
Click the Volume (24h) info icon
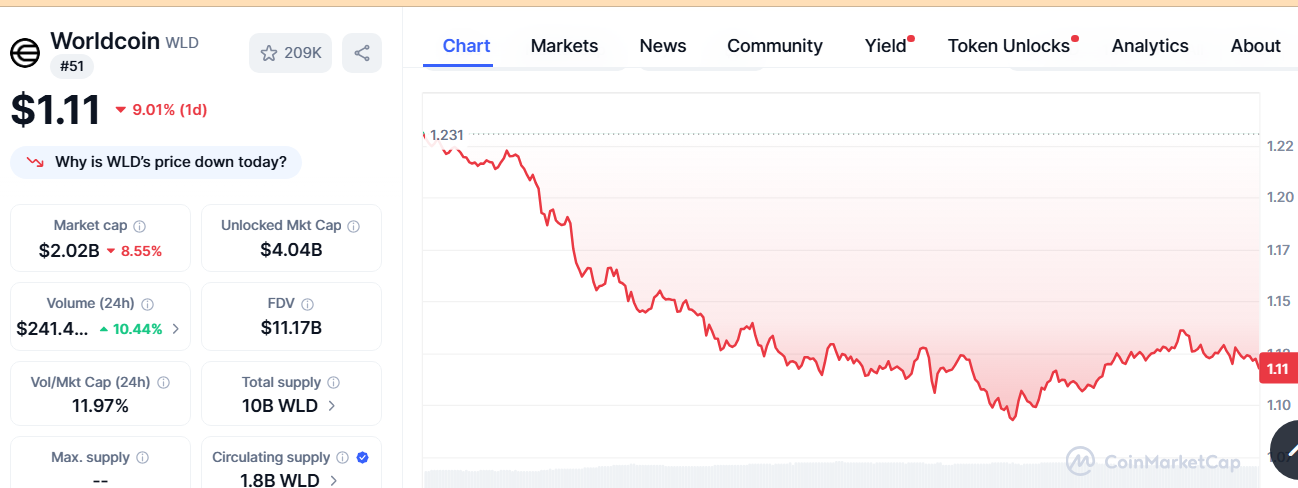[x=147, y=304]
